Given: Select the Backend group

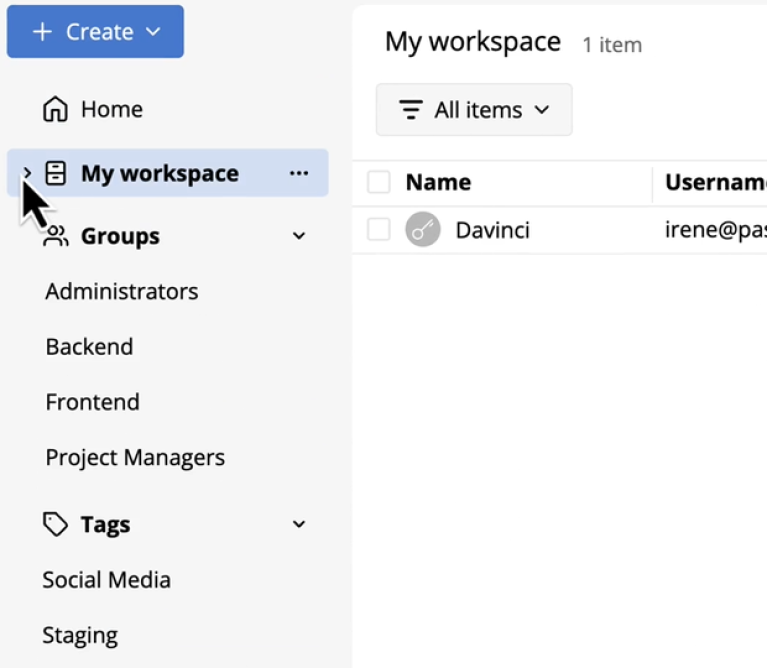Looking at the screenshot, I should tap(89, 347).
